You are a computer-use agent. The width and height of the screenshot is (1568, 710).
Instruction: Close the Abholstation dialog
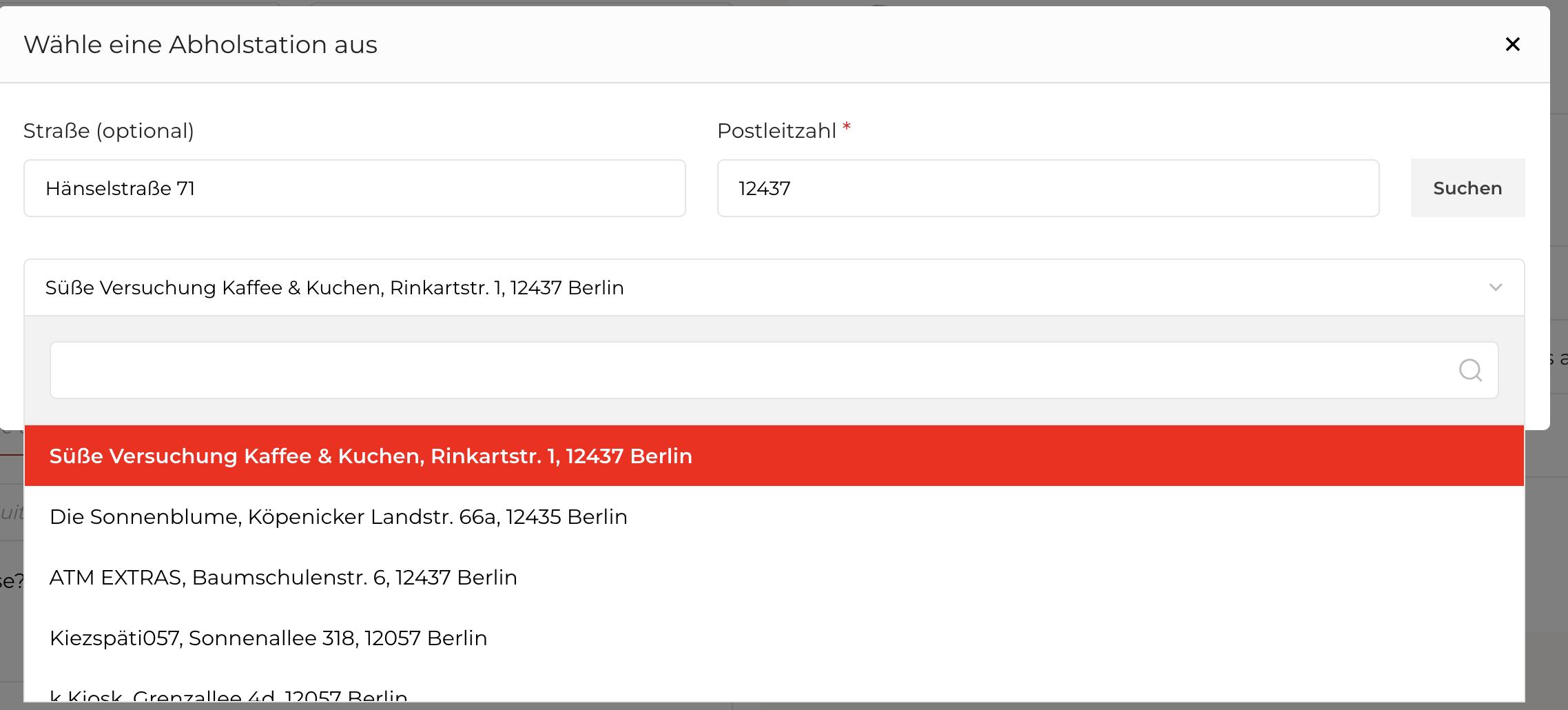[1513, 44]
